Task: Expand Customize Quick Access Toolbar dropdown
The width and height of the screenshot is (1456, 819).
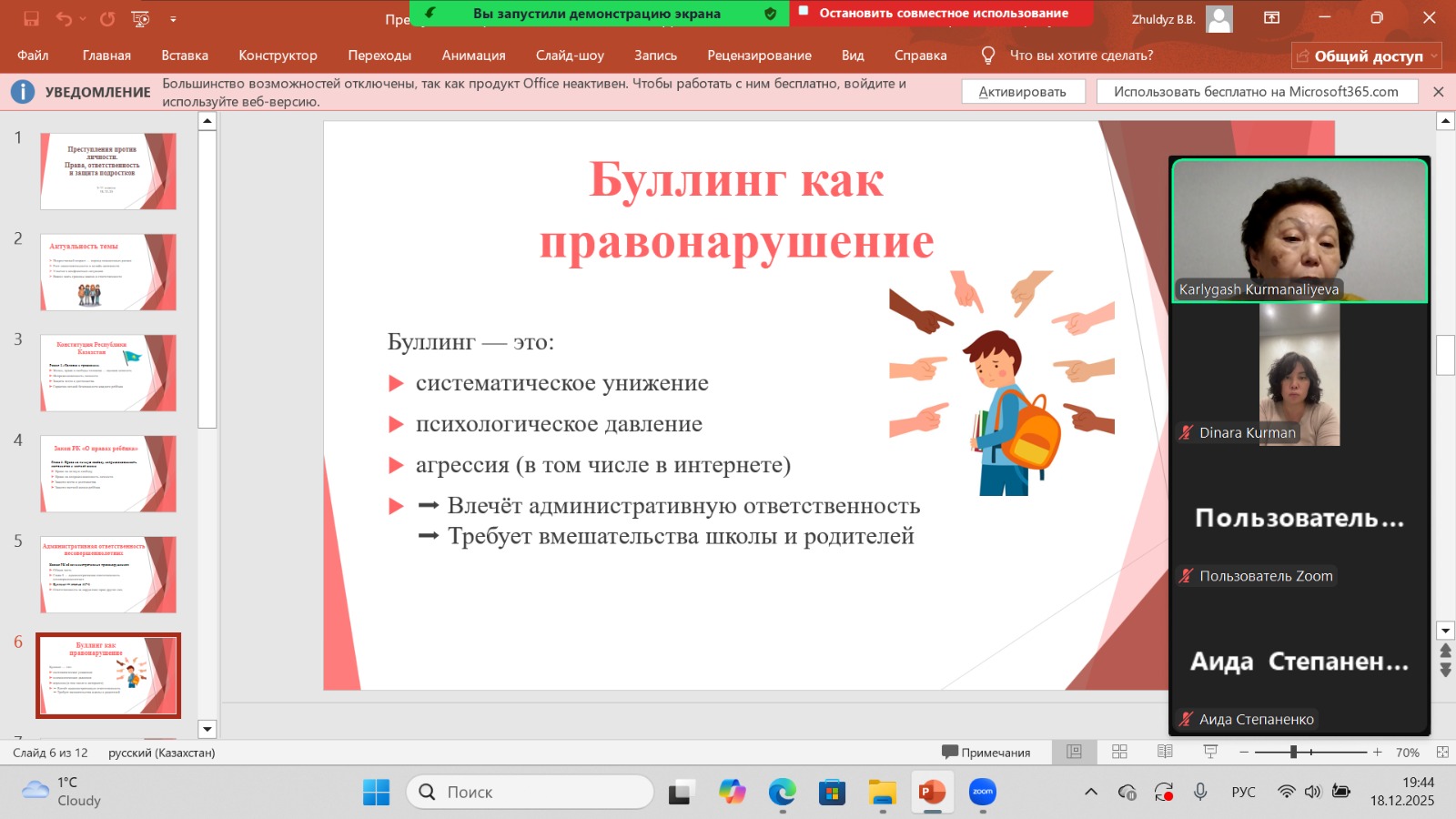Action: pos(173,18)
